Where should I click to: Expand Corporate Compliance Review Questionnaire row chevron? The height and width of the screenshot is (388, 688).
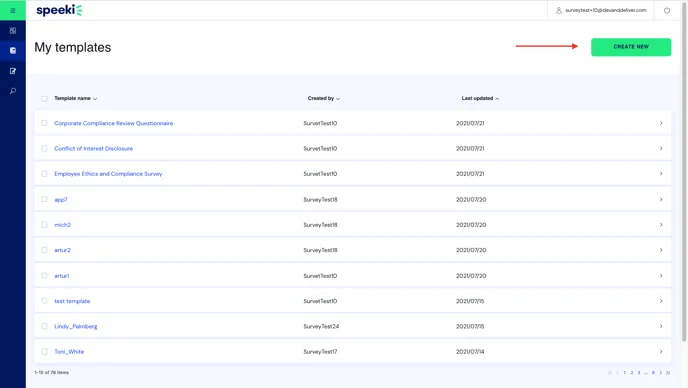pyautogui.click(x=661, y=123)
